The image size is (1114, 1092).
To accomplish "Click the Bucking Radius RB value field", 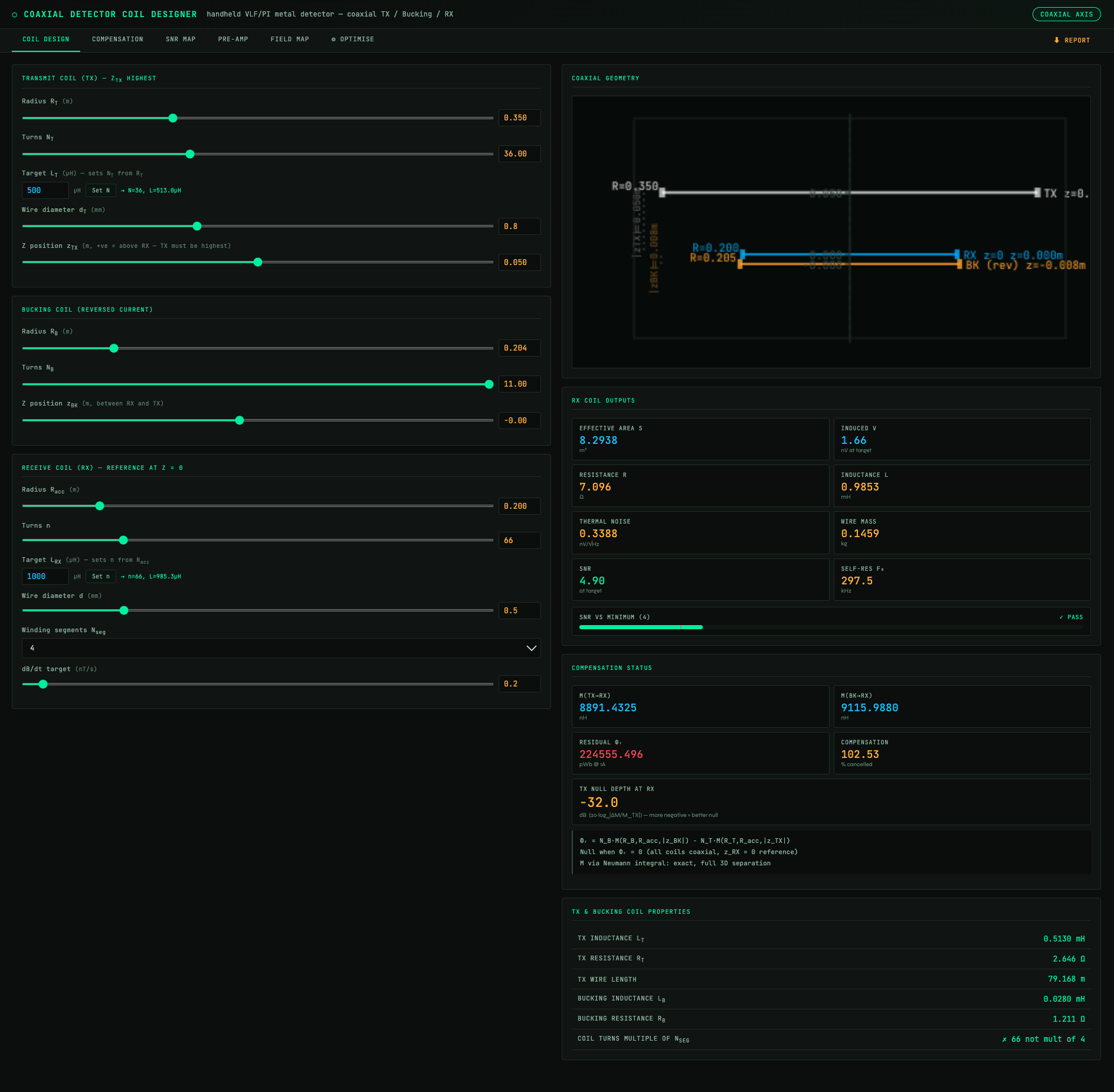I will pos(519,348).
